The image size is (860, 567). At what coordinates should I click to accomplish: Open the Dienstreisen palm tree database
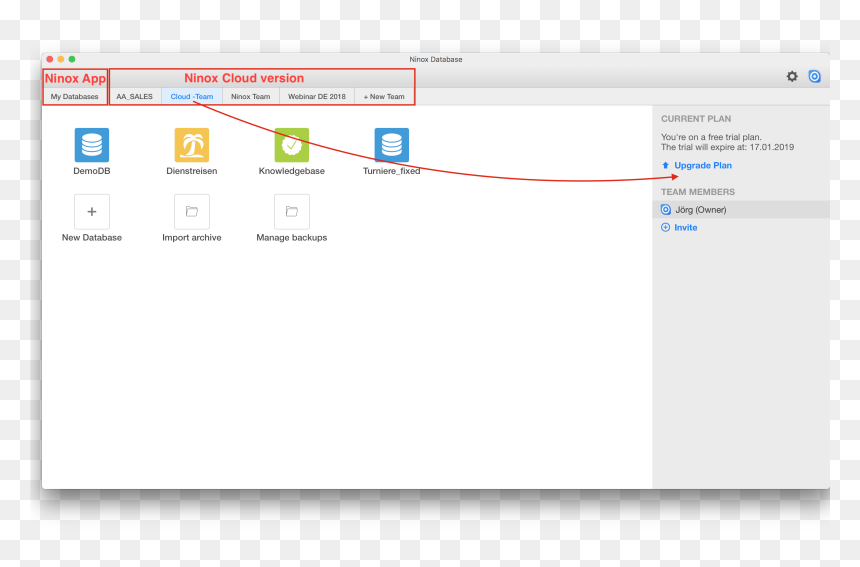pyautogui.click(x=191, y=145)
